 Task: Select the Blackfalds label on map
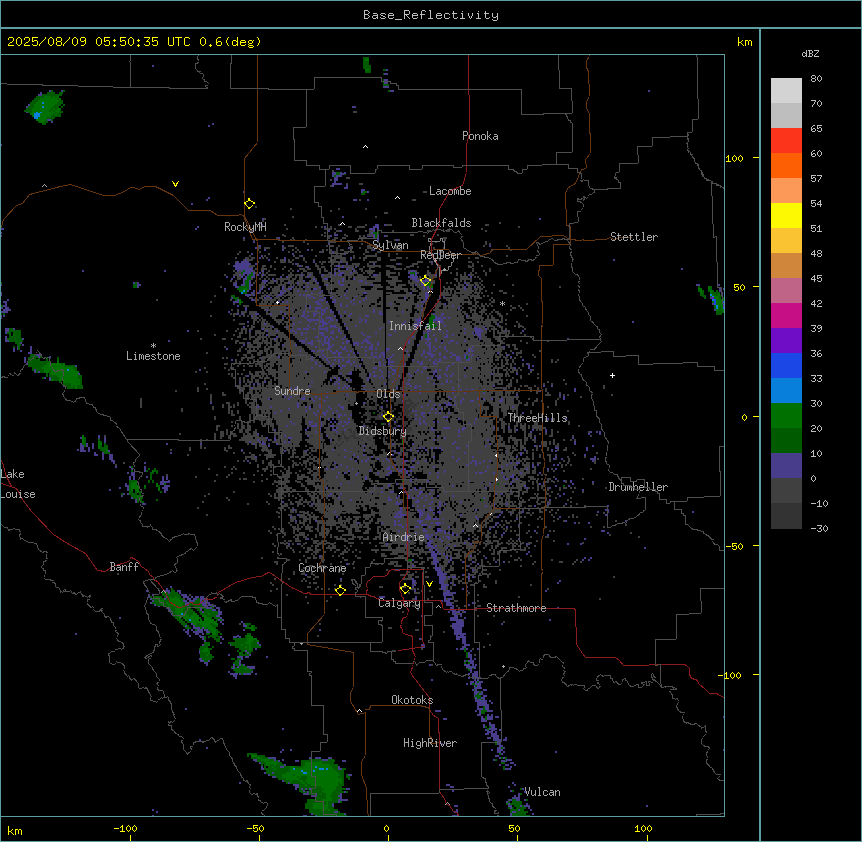pos(441,223)
